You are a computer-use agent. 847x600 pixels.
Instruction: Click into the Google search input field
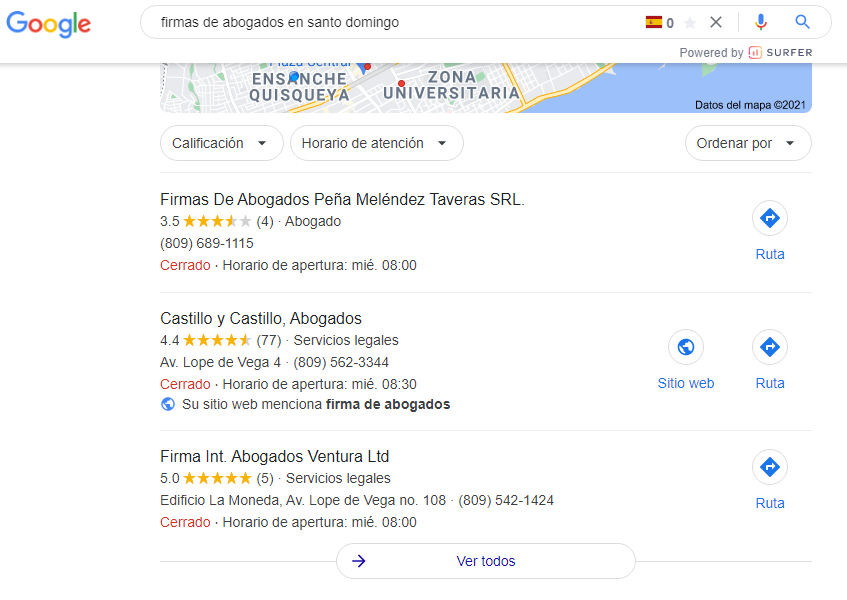click(390, 22)
